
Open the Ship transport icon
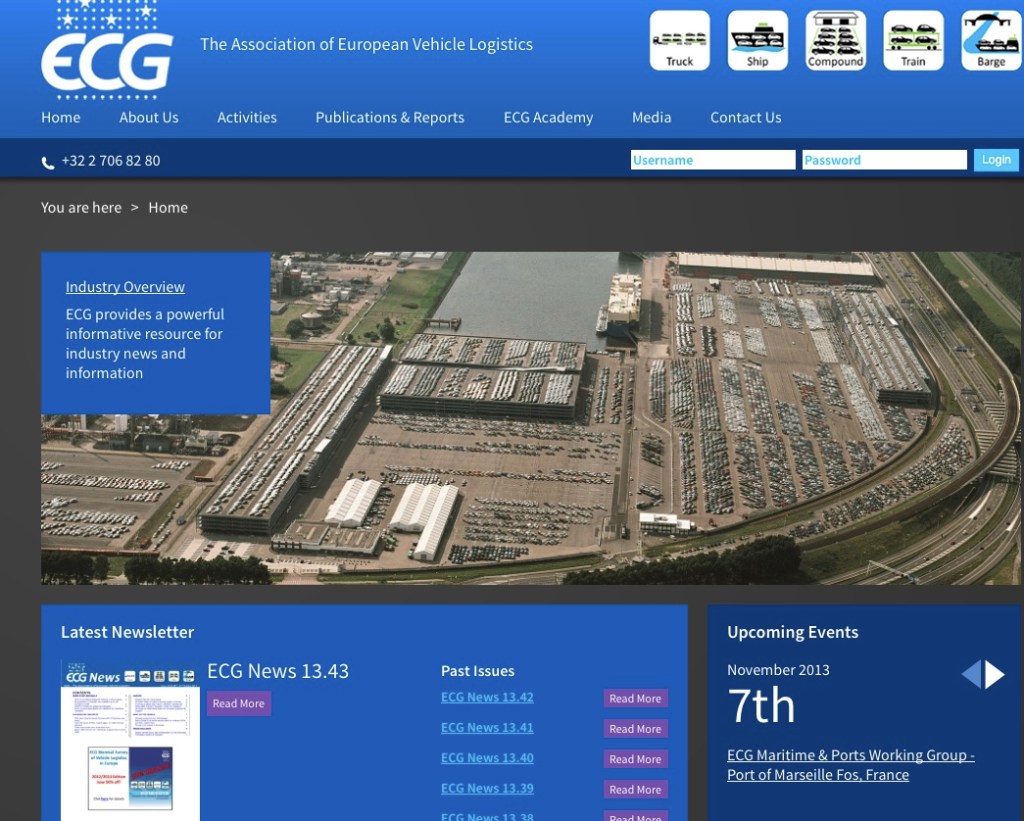tap(757, 41)
